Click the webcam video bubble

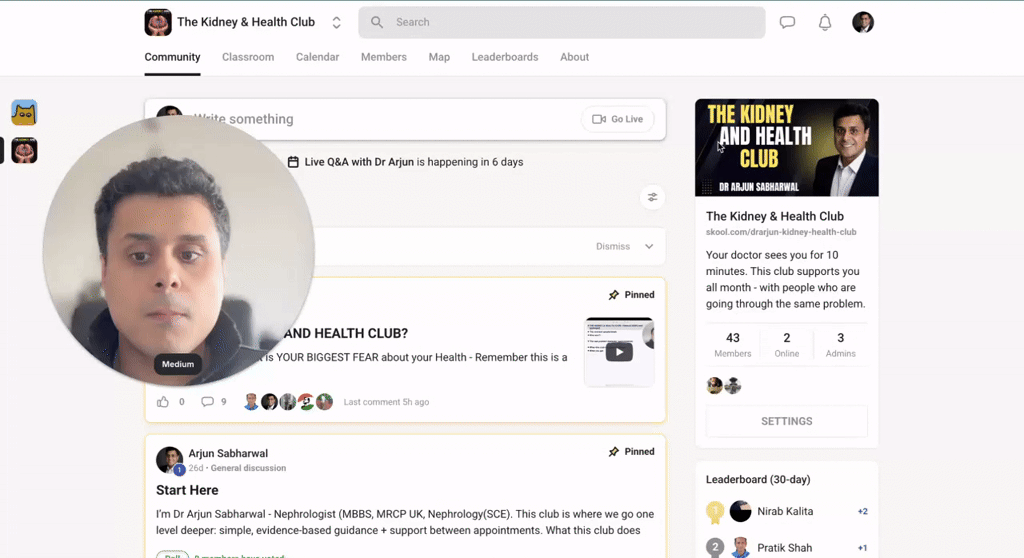point(179,250)
